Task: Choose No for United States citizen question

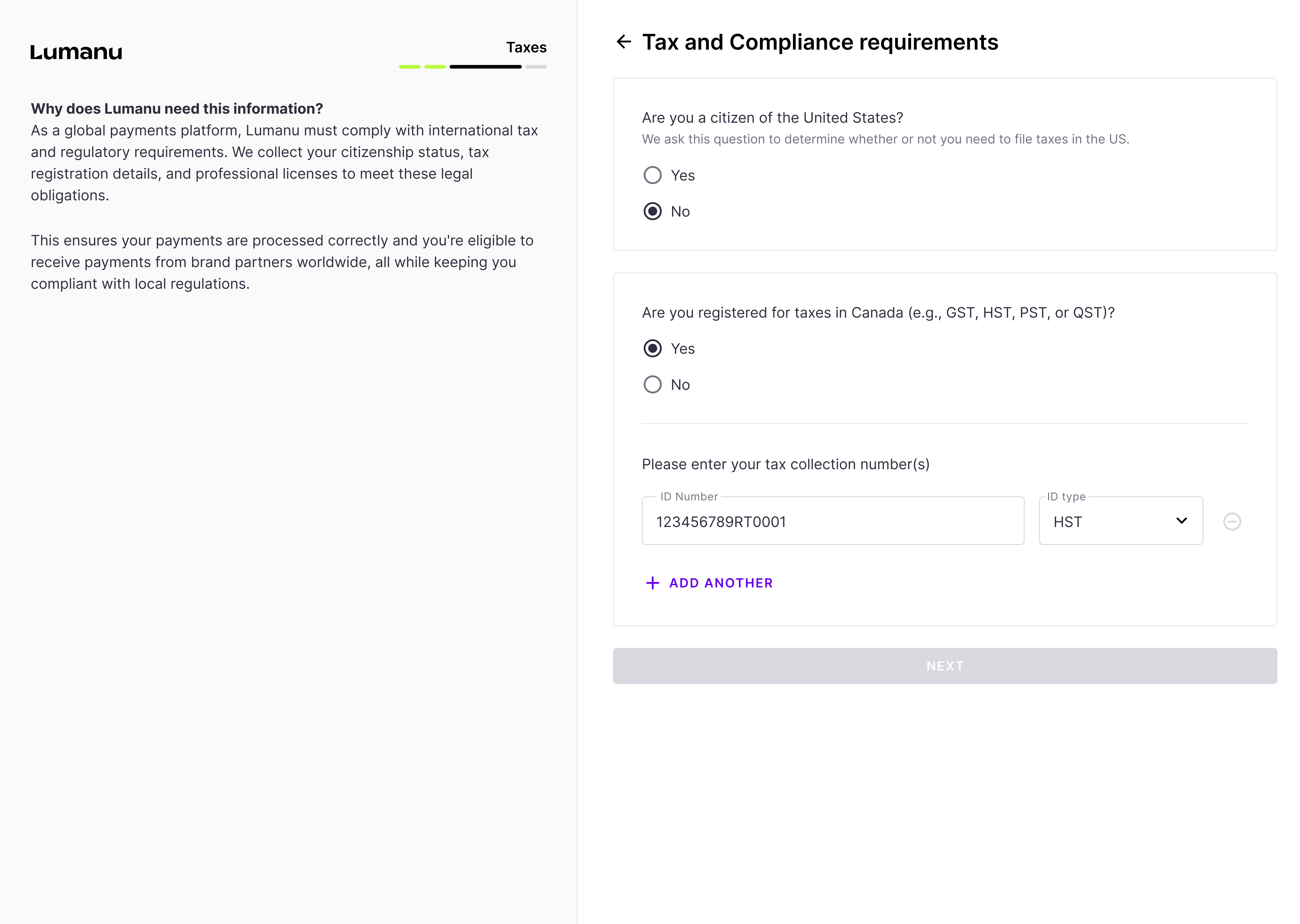Action: [652, 212]
